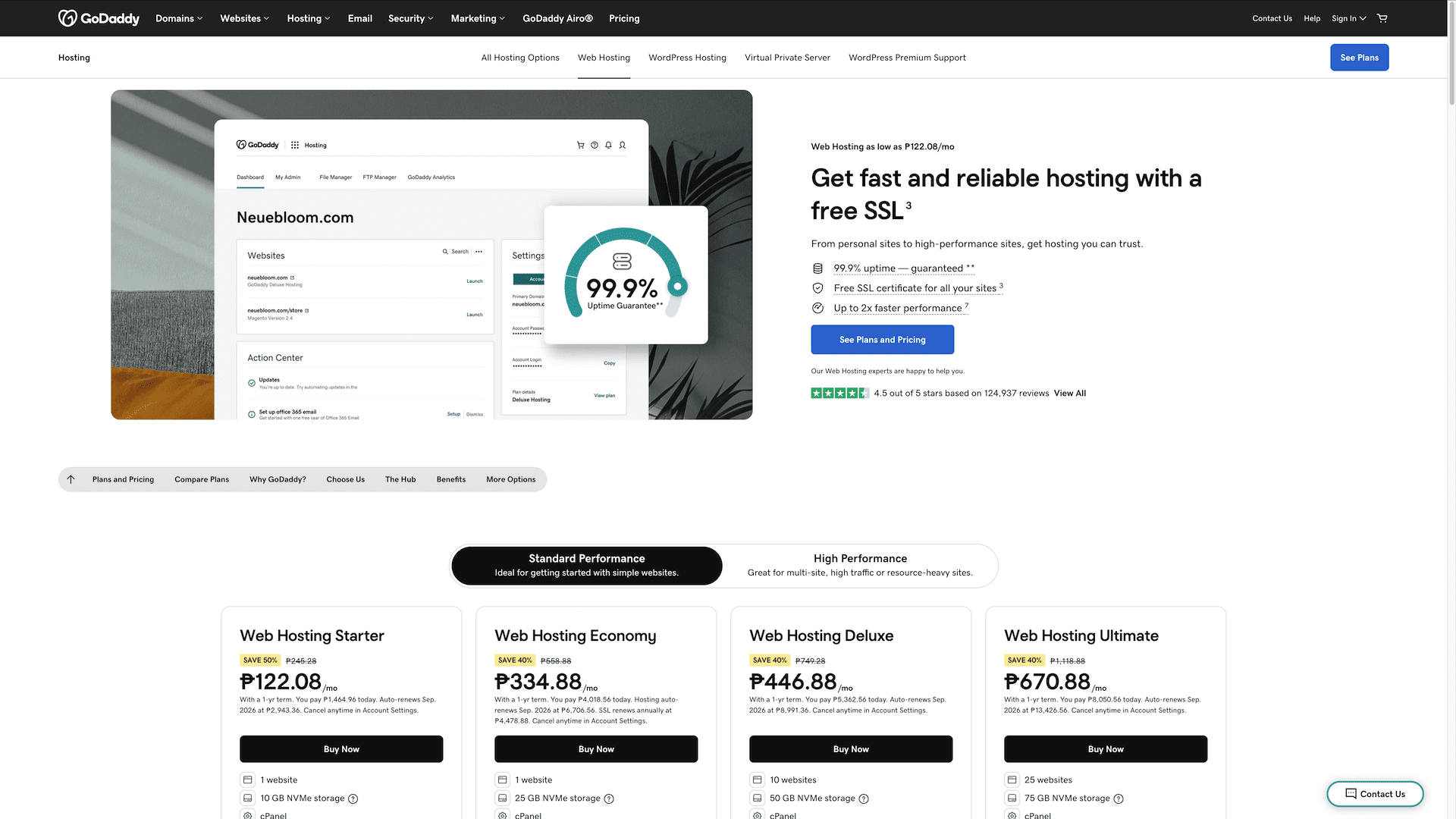Jump to Choose Us section
This screenshot has width=1456, height=819.
(x=345, y=479)
